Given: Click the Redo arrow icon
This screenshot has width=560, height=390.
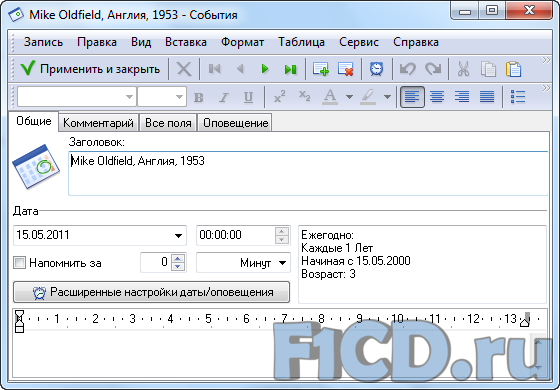Looking at the screenshot, I should click(432, 69).
